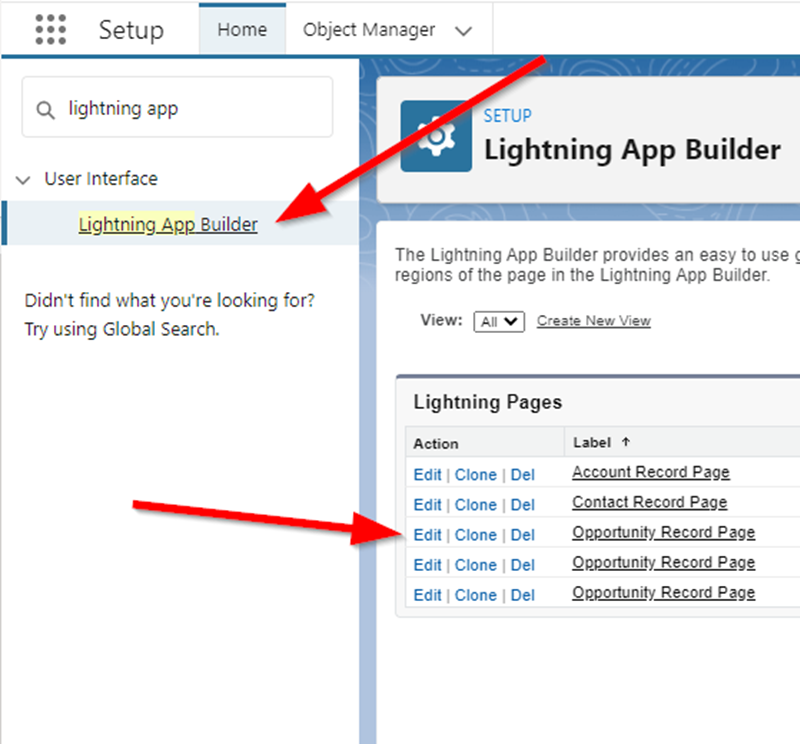The image size is (800, 744).
Task: Click the User Interface section label
Action: [101, 179]
